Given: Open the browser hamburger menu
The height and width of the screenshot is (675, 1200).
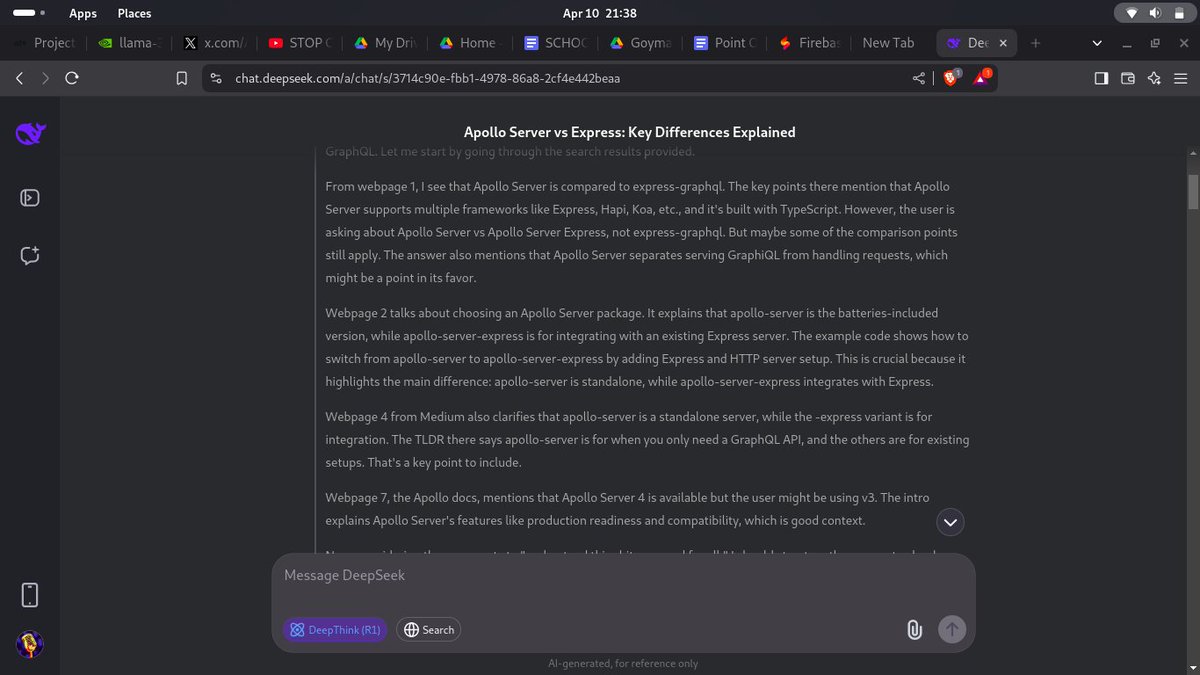Looking at the screenshot, I should (x=1181, y=78).
